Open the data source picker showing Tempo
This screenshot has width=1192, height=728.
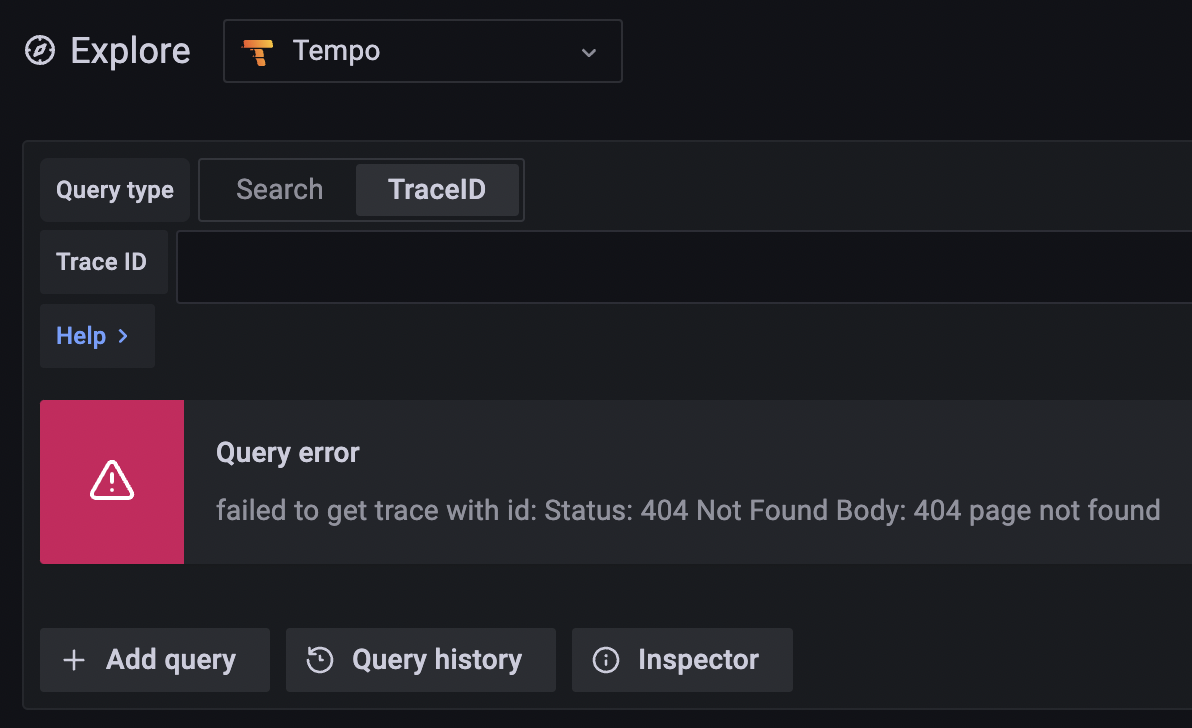[x=423, y=51]
